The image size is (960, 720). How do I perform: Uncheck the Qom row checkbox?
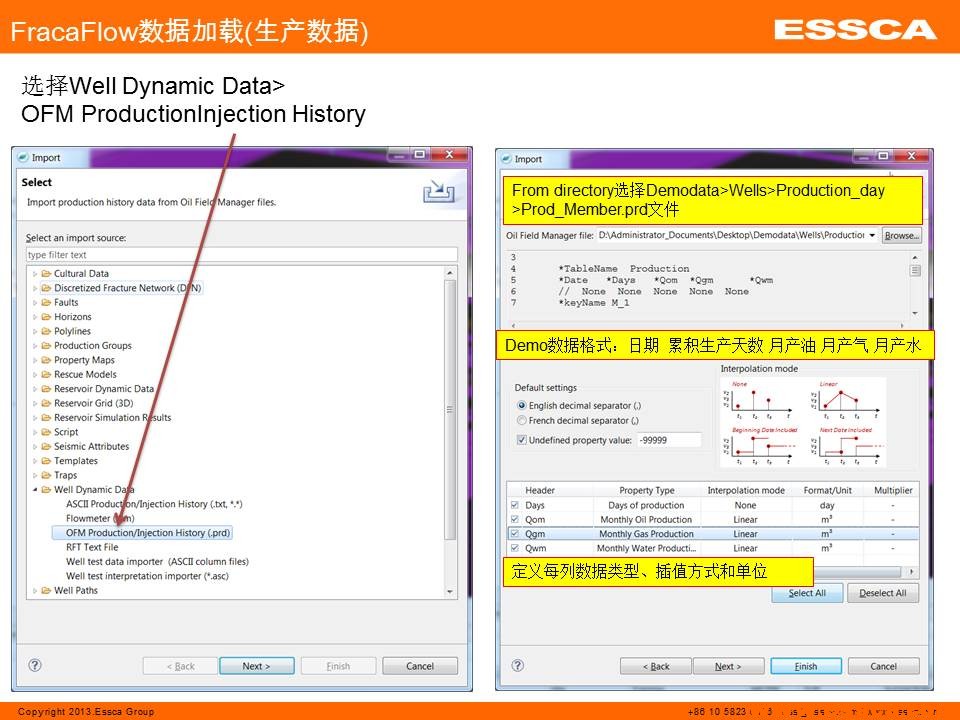(x=515, y=520)
